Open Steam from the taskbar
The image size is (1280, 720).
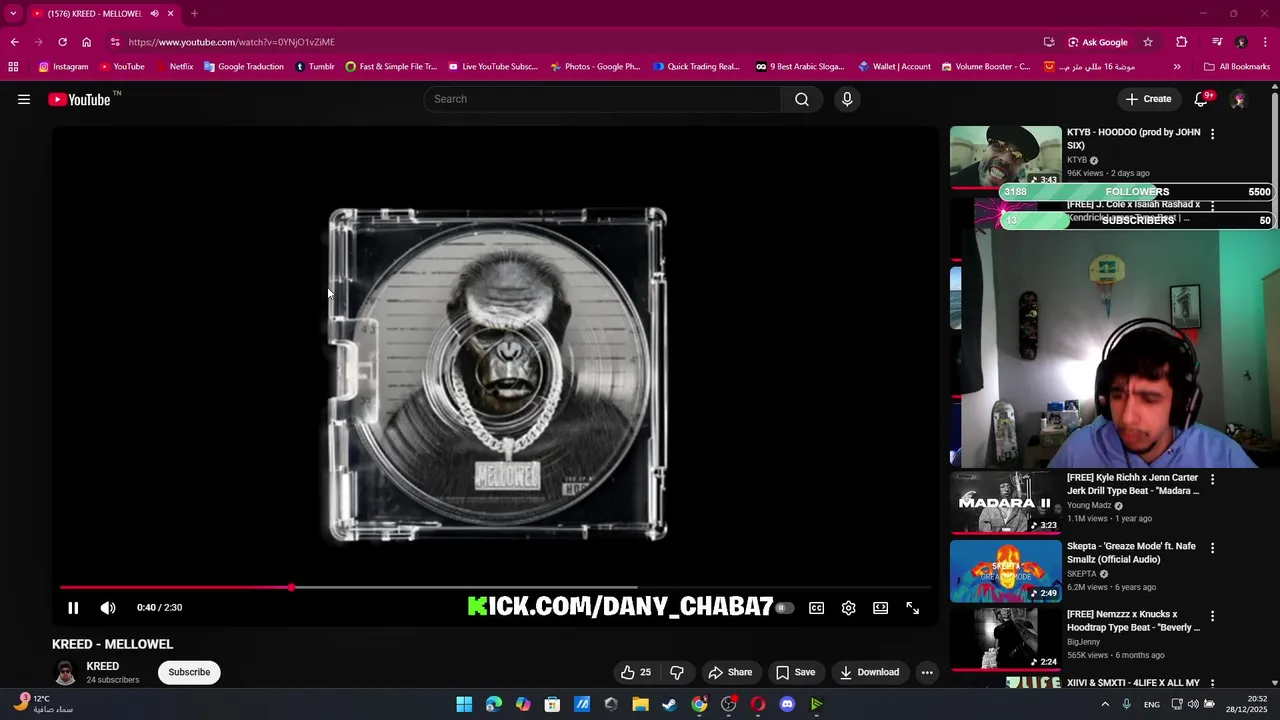[x=669, y=705]
